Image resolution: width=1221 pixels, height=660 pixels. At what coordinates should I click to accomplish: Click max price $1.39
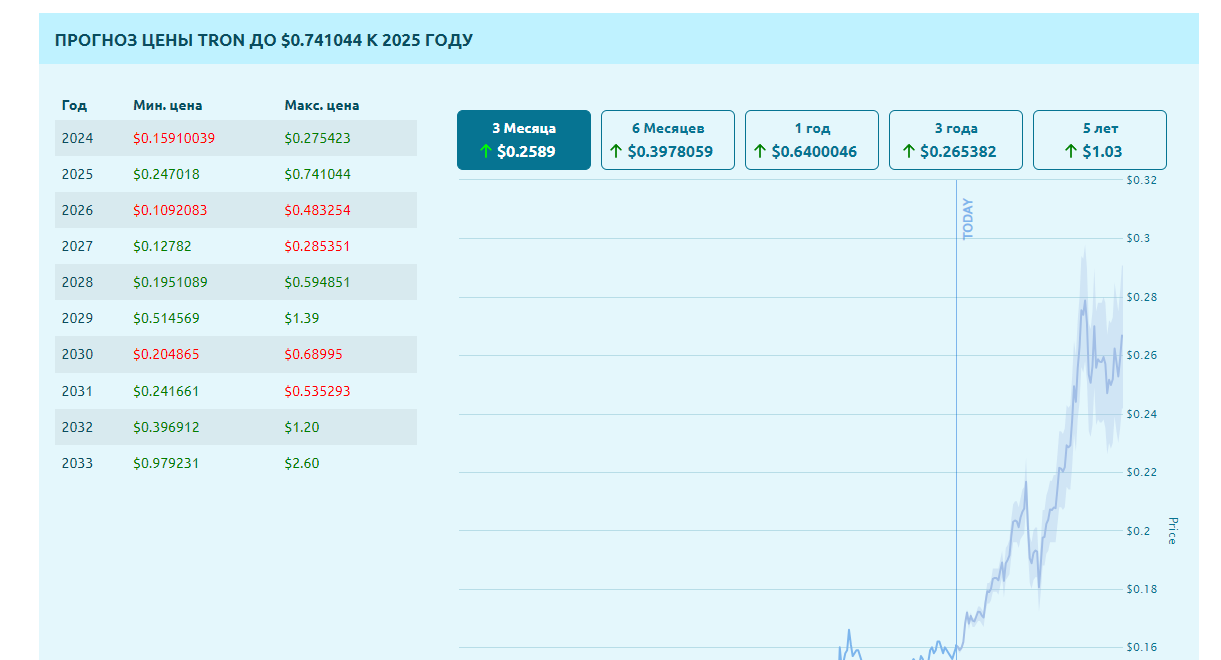tap(301, 318)
